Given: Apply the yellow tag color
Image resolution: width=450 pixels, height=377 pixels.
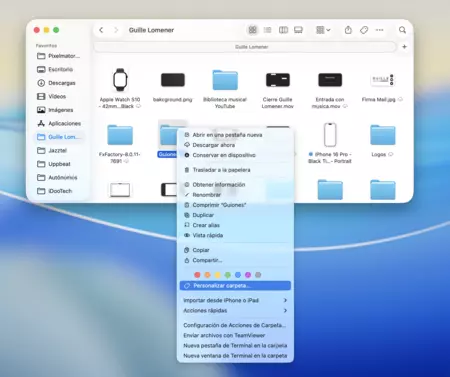Looking at the screenshot, I should pyautogui.click(x=218, y=275).
